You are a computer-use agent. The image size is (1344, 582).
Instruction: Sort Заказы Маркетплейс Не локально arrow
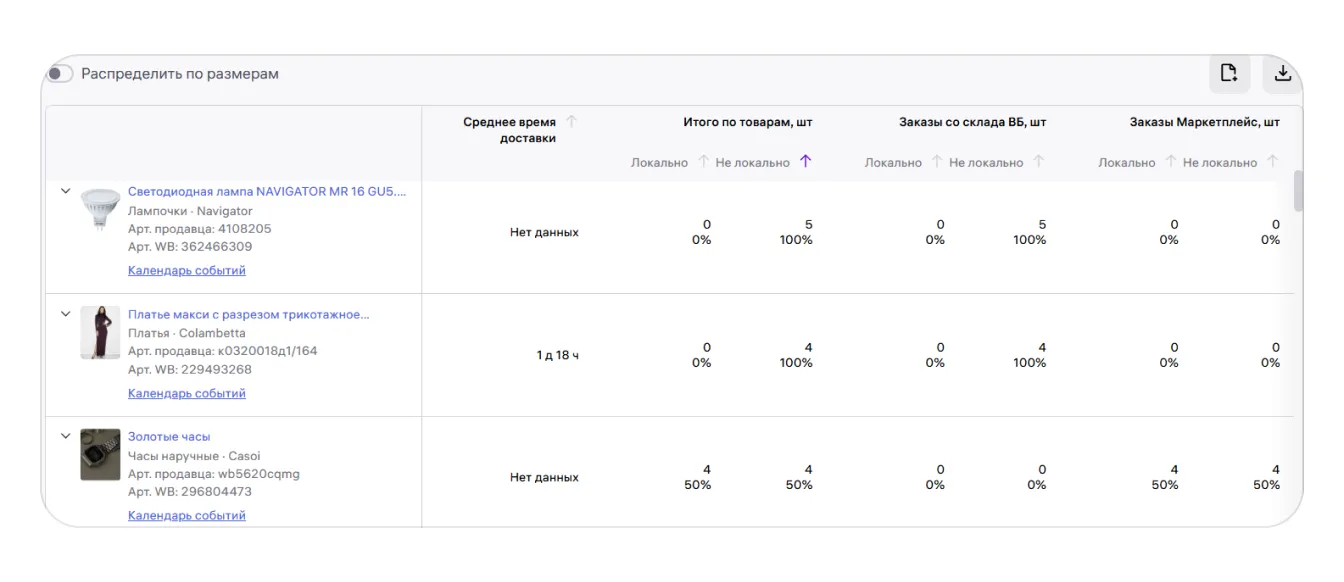coord(1273,162)
